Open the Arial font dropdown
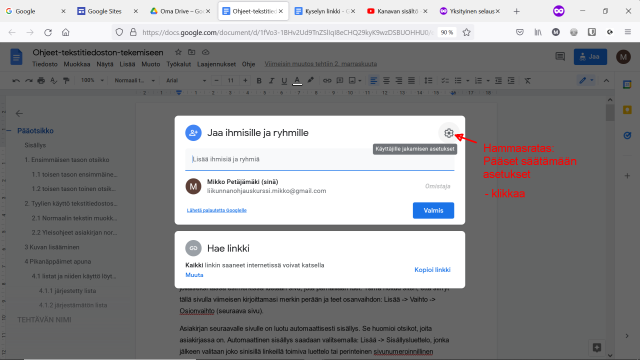640x360 pixels. pos(186,80)
